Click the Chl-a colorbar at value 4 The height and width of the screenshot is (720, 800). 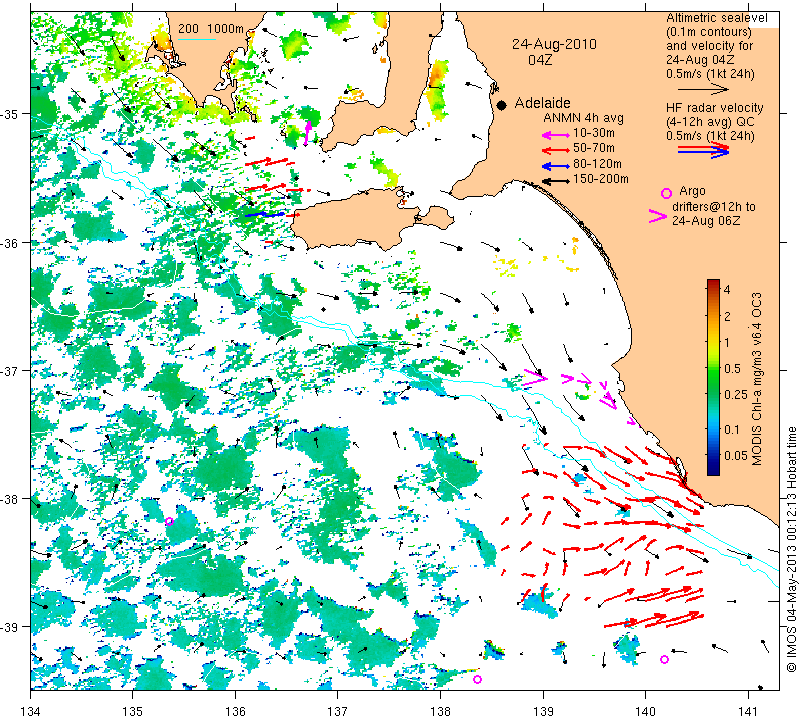point(713,289)
